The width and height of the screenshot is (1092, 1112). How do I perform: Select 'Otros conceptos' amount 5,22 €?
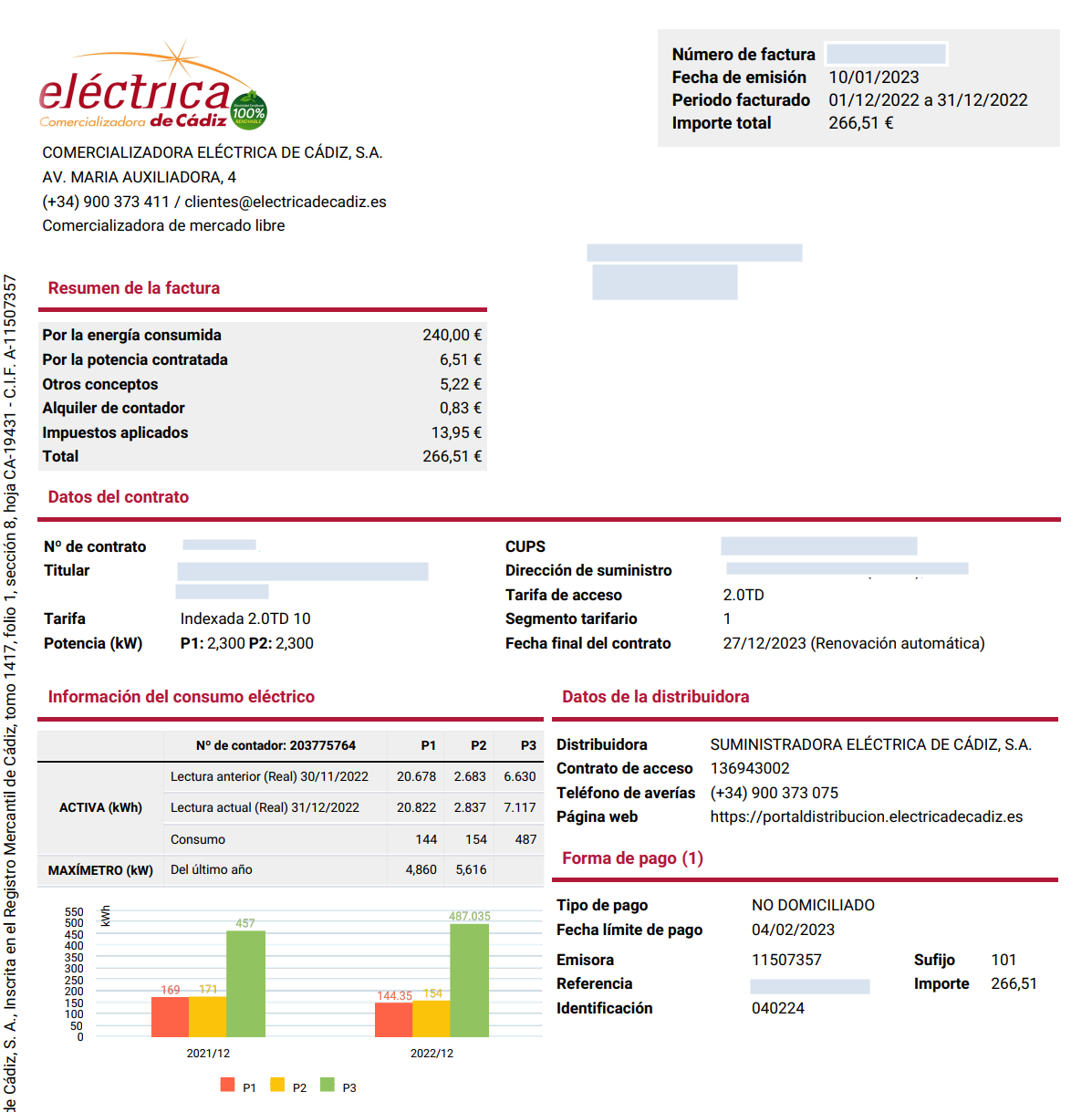(x=461, y=384)
